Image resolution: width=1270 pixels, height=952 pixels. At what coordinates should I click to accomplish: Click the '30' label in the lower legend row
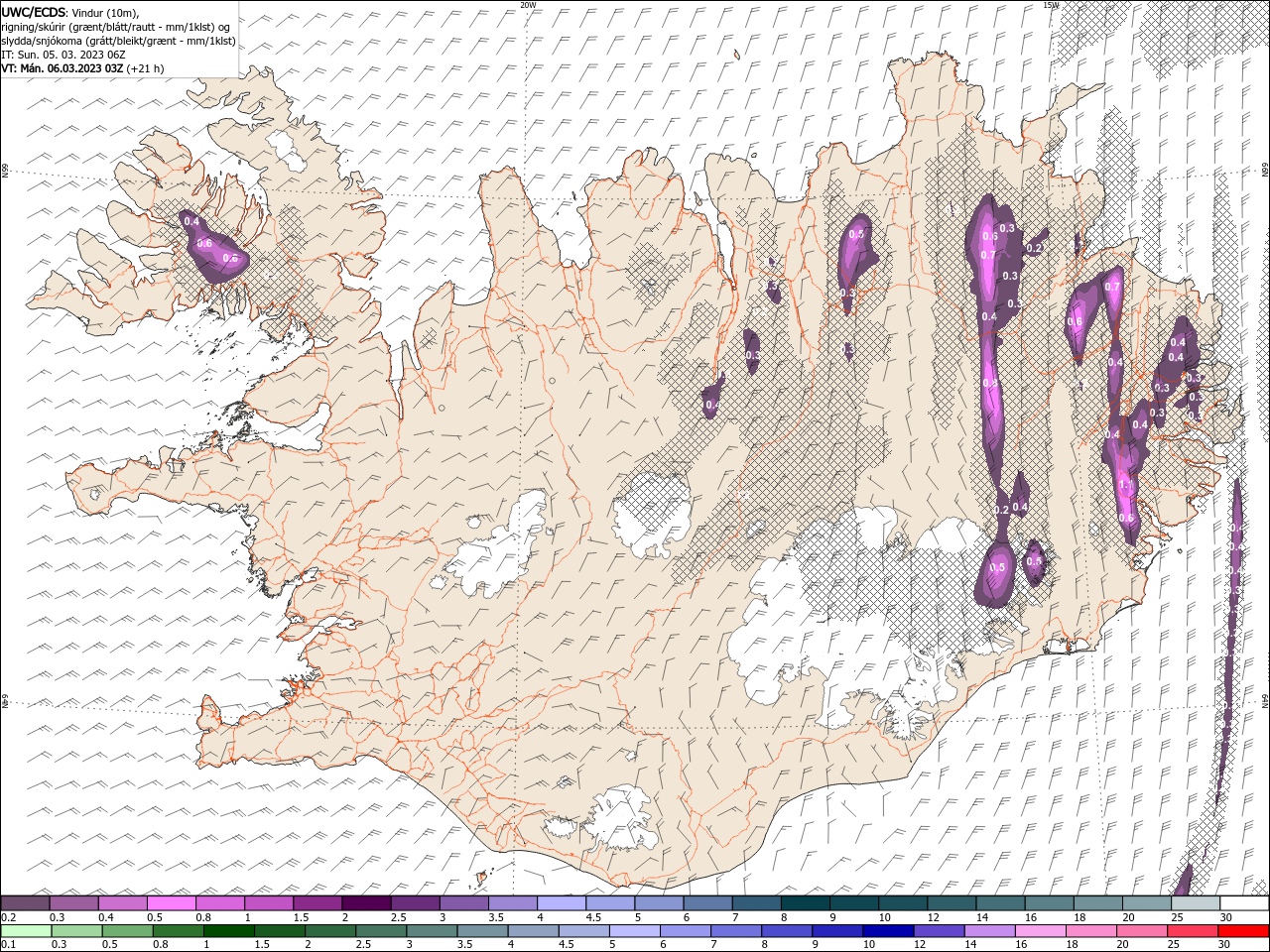point(1223,946)
